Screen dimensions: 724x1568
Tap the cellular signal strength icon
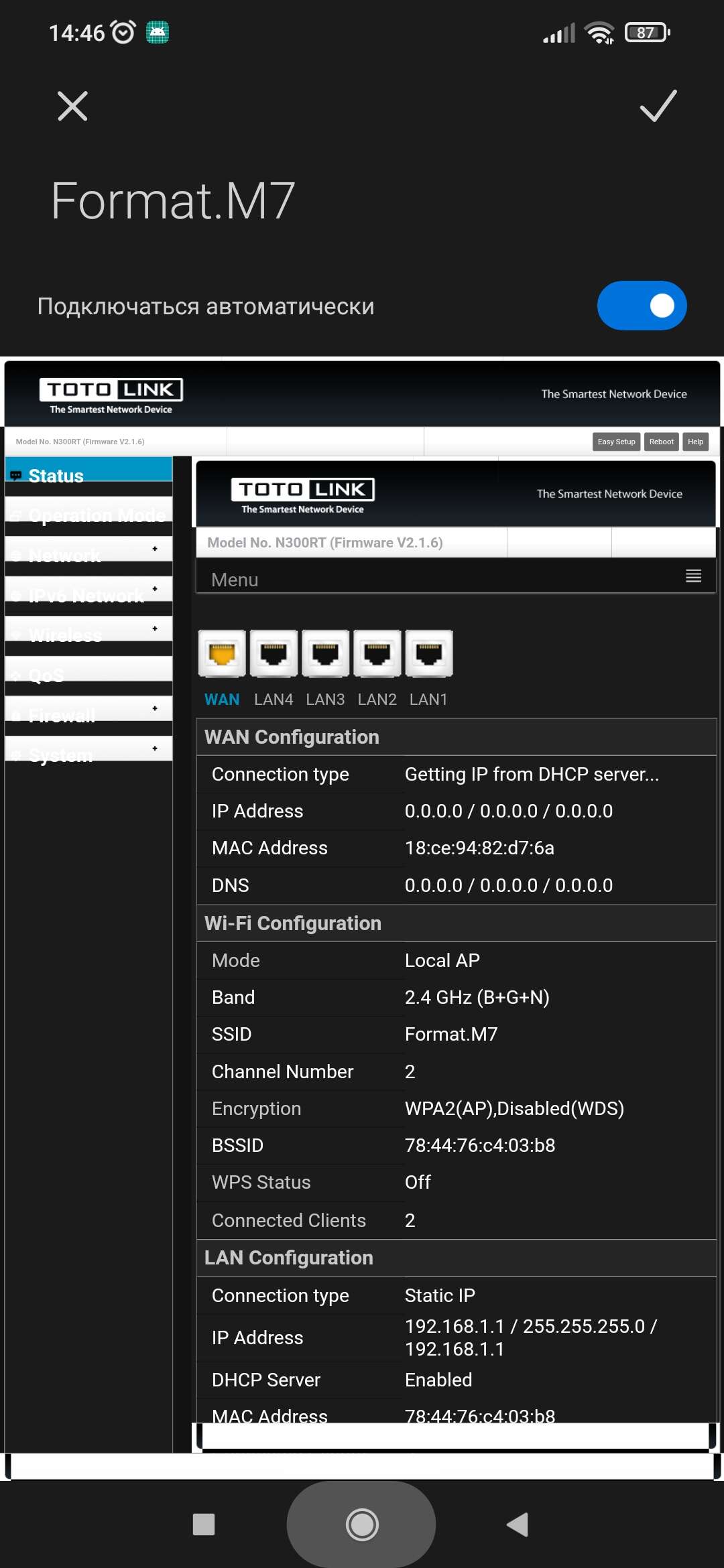click(559, 33)
